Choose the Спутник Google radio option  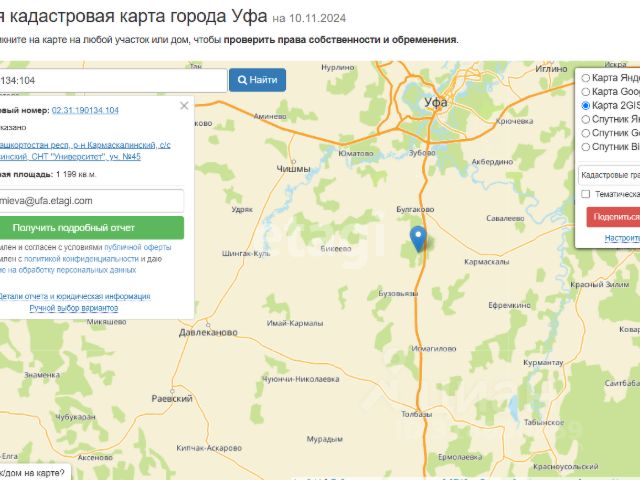pos(586,133)
